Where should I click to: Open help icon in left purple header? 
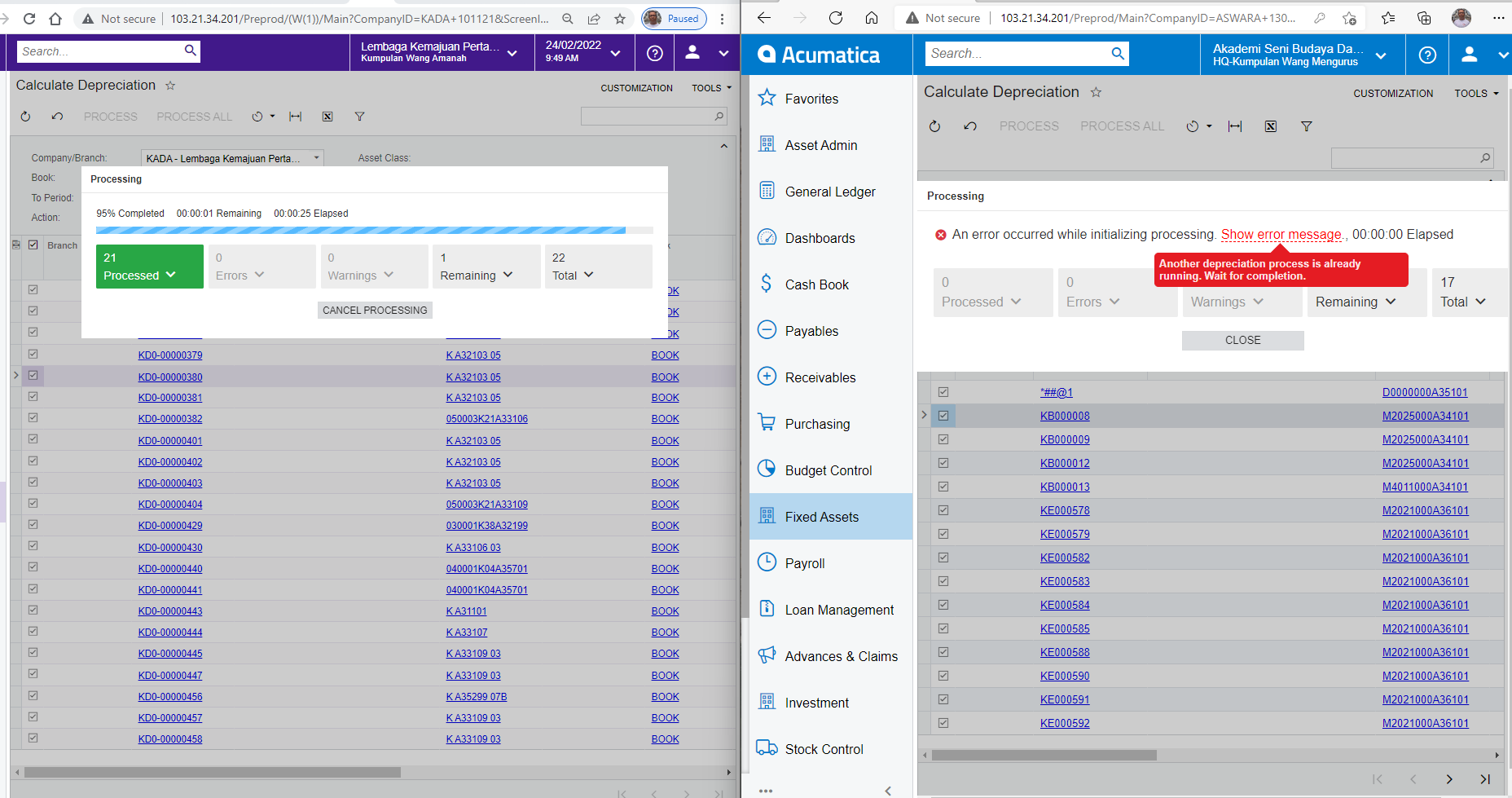point(655,53)
